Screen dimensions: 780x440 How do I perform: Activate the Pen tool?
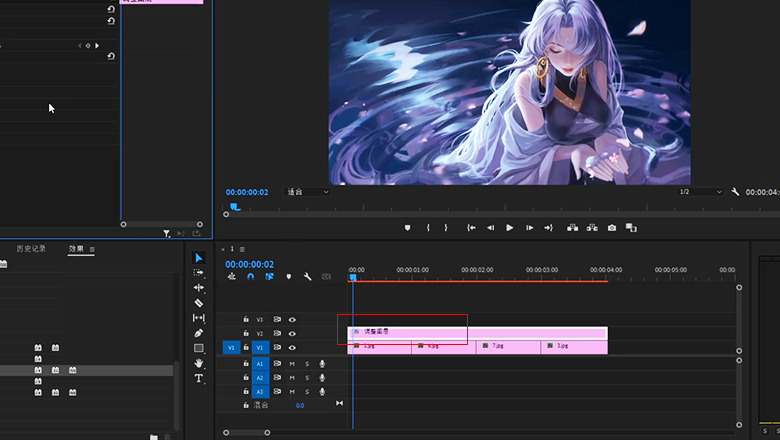198,333
